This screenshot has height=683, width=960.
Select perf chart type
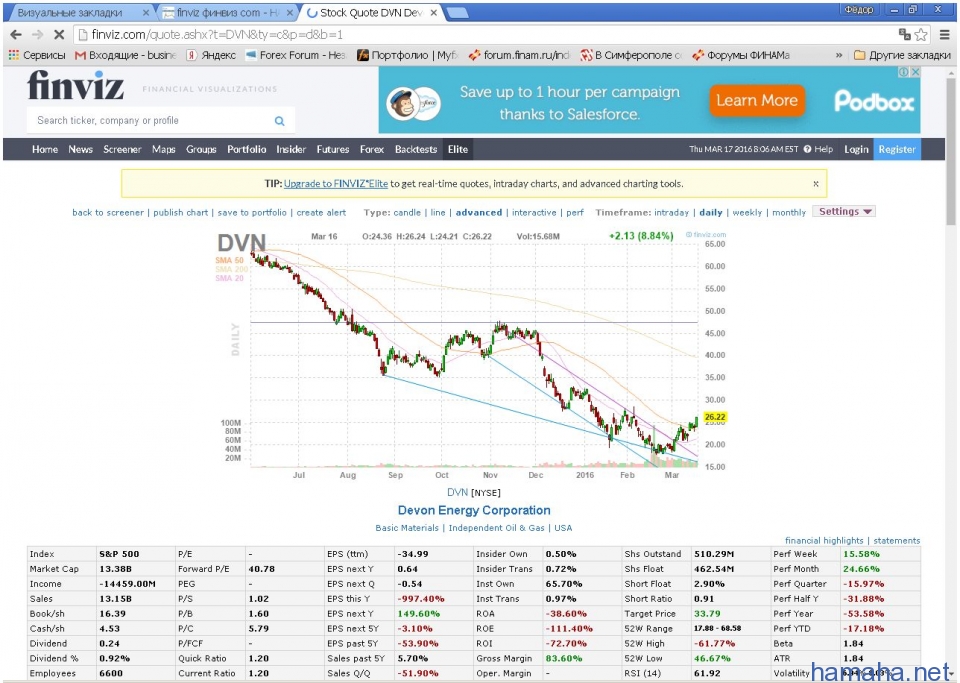pos(575,212)
